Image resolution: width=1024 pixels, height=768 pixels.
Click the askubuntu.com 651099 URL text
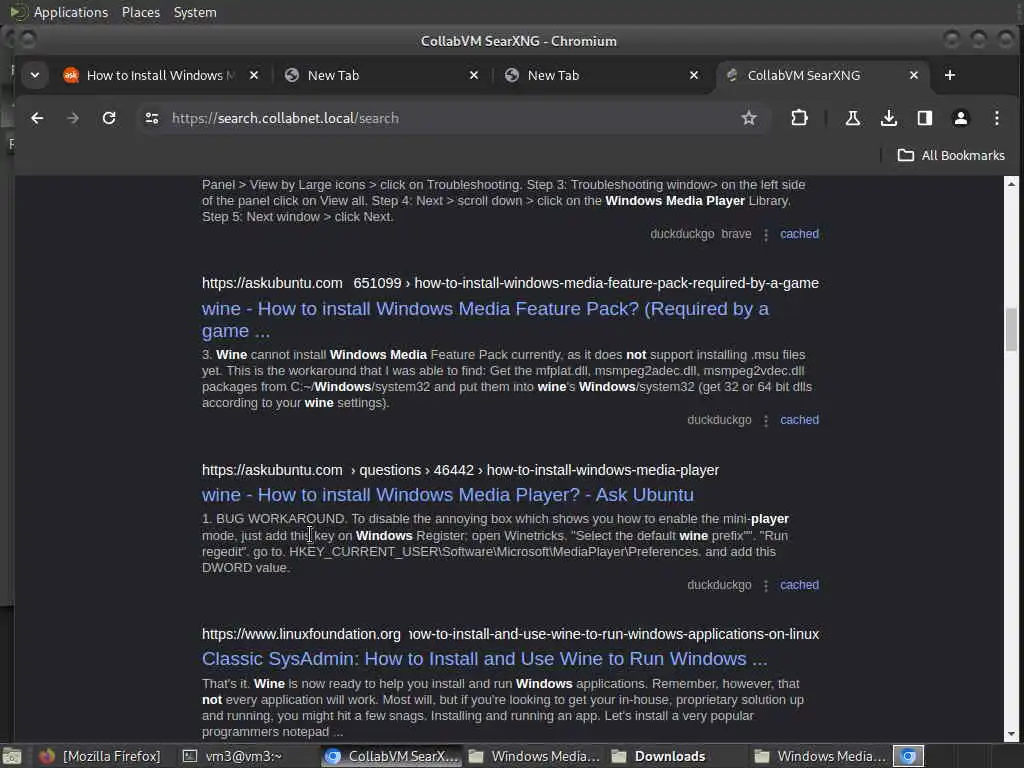point(510,283)
